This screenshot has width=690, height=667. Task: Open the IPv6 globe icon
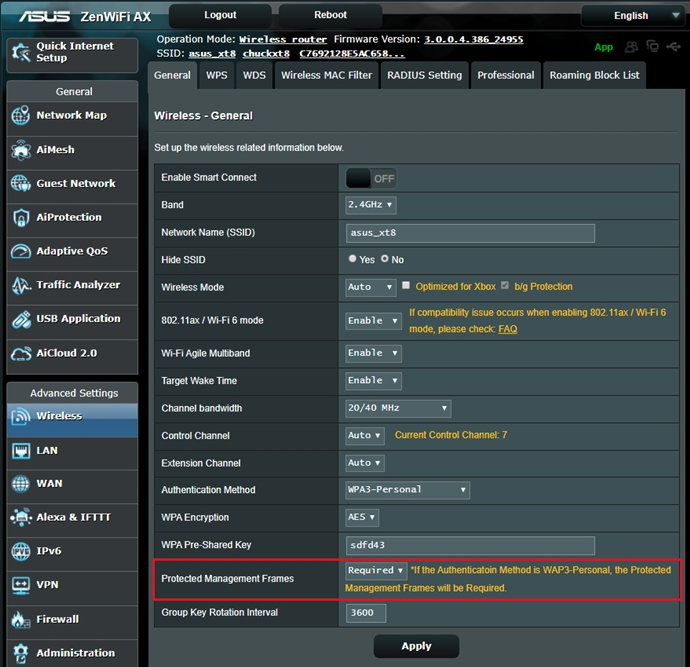pos(21,551)
